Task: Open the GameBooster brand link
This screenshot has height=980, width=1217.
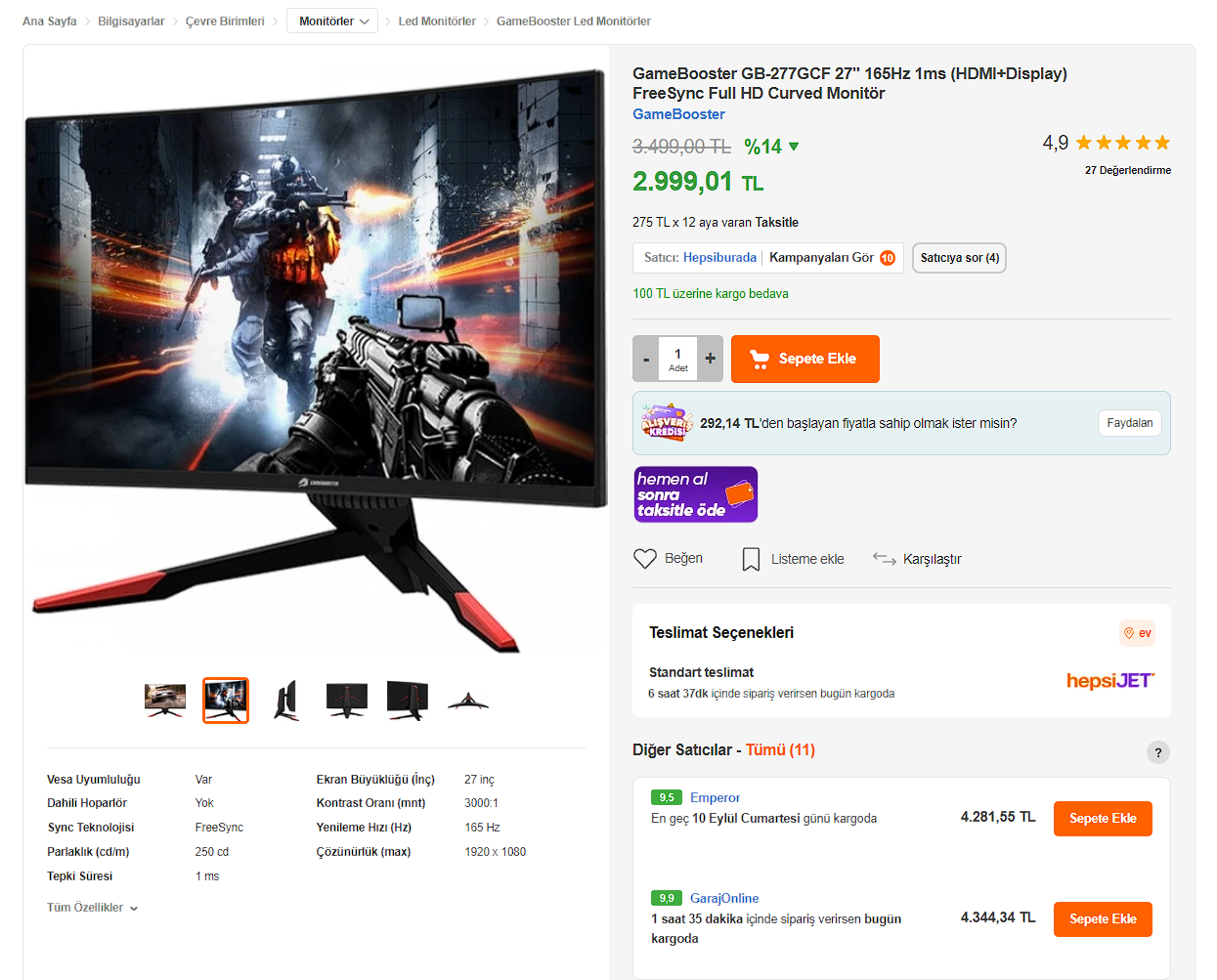Action: [678, 114]
